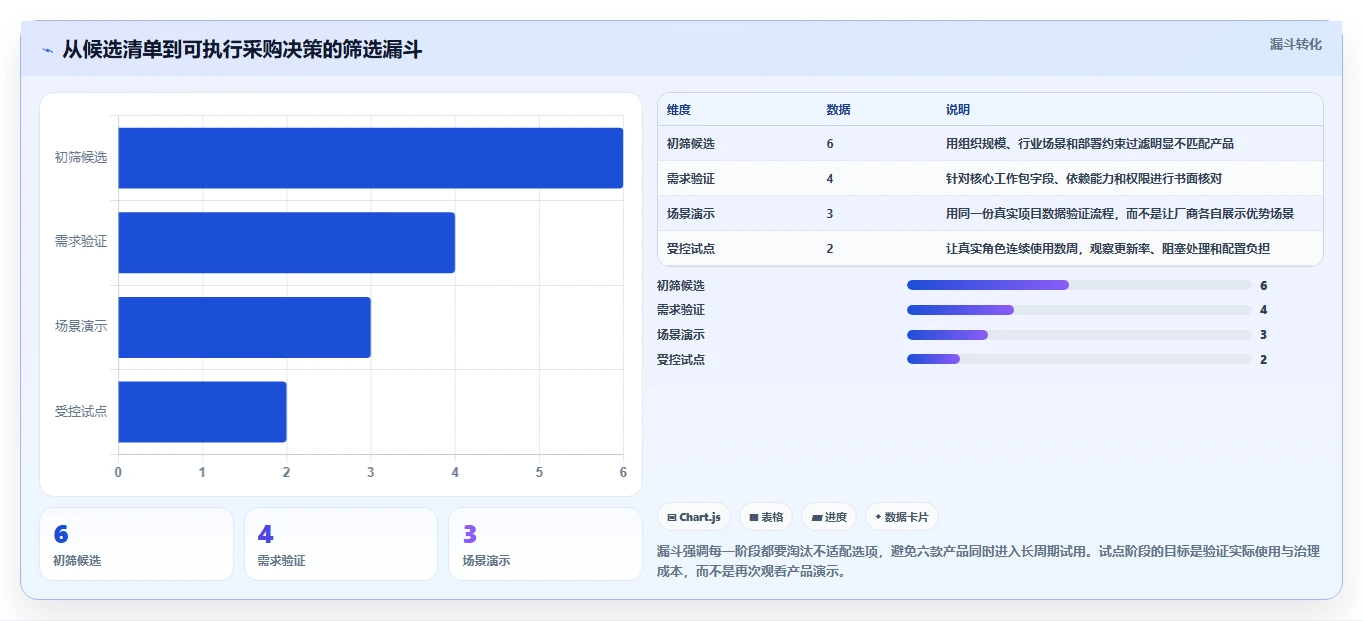
Task: Click the value 4 in the table
Action: tap(830, 179)
